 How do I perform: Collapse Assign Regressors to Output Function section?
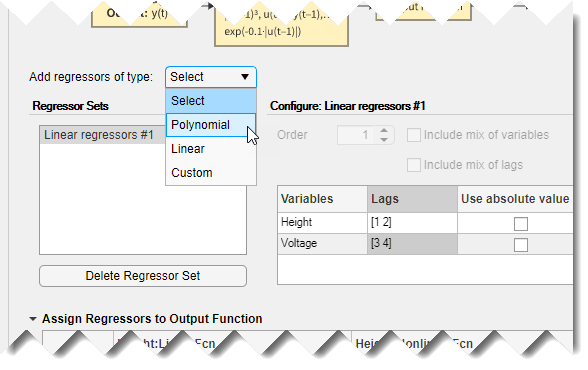(33, 319)
